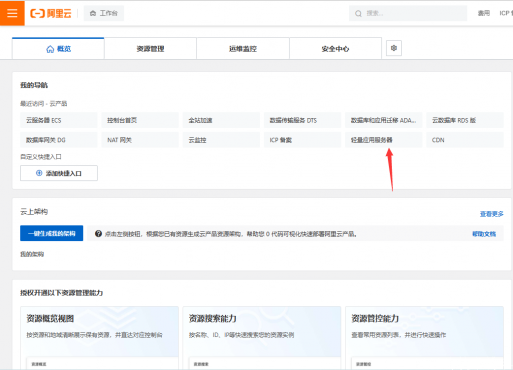This screenshot has height=370, width=513.
Task: Open 轻量应用服务器 shortcut
Action: click(384, 140)
